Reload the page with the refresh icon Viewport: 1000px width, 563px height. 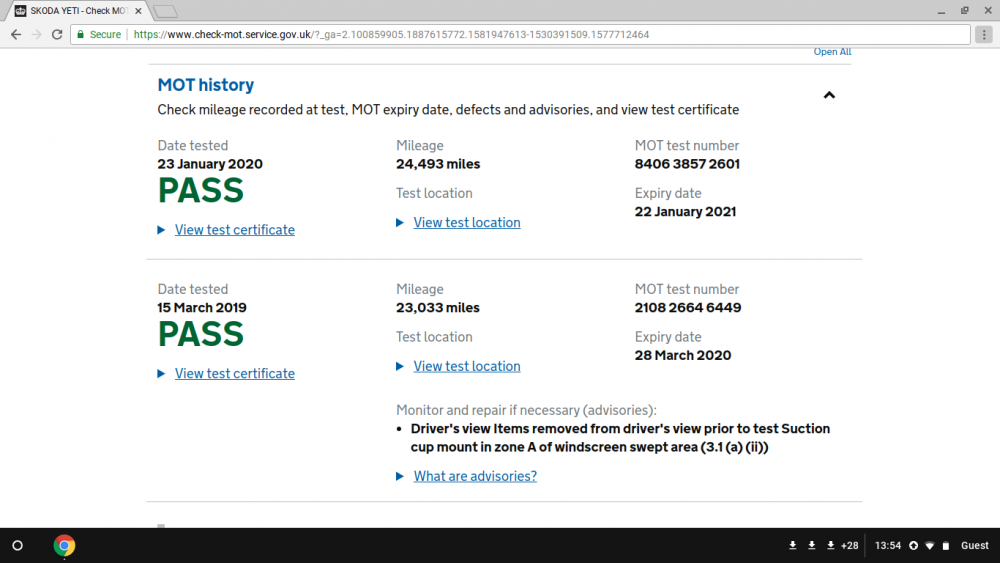click(x=57, y=34)
